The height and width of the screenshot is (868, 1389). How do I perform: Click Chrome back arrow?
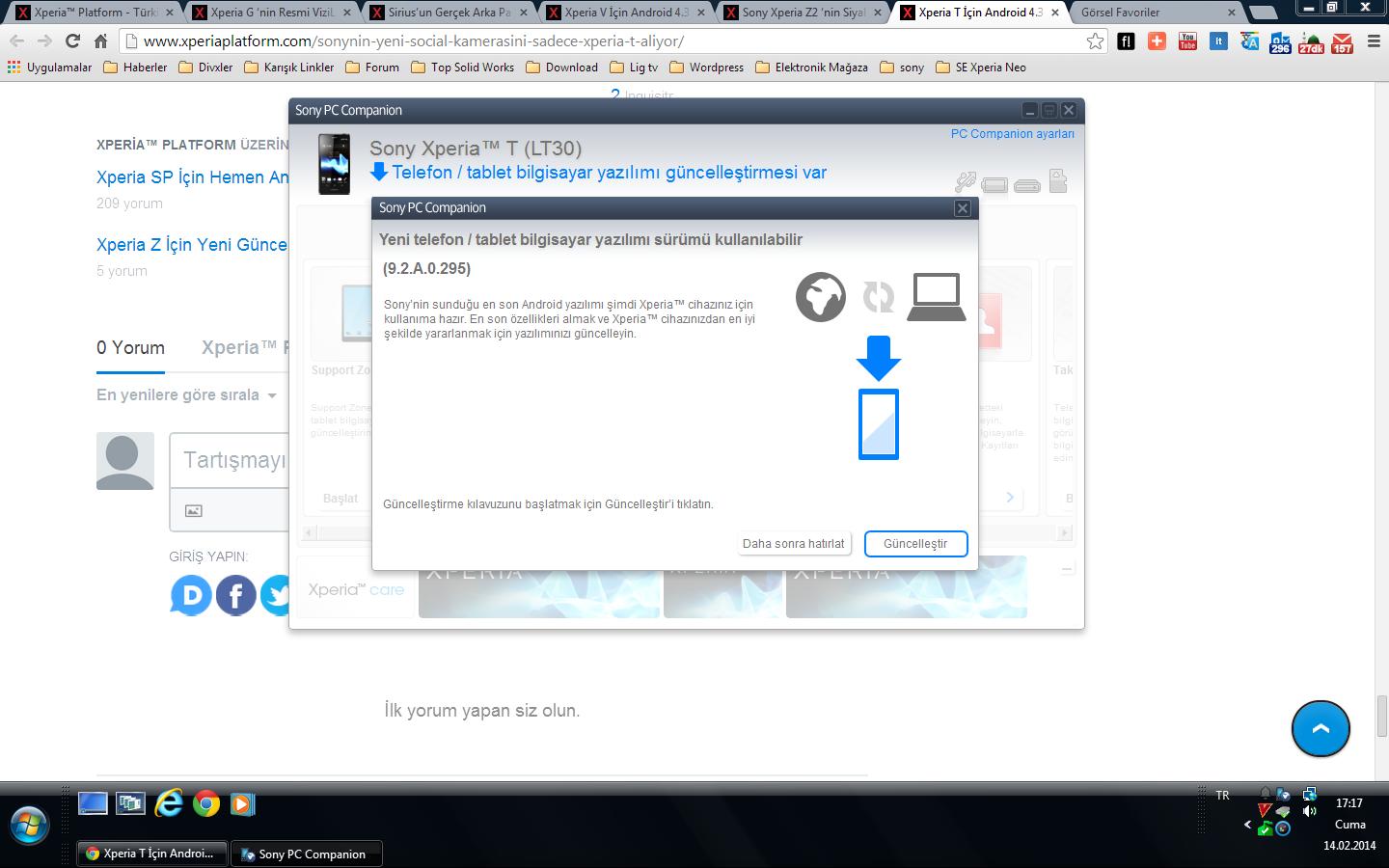[16, 41]
